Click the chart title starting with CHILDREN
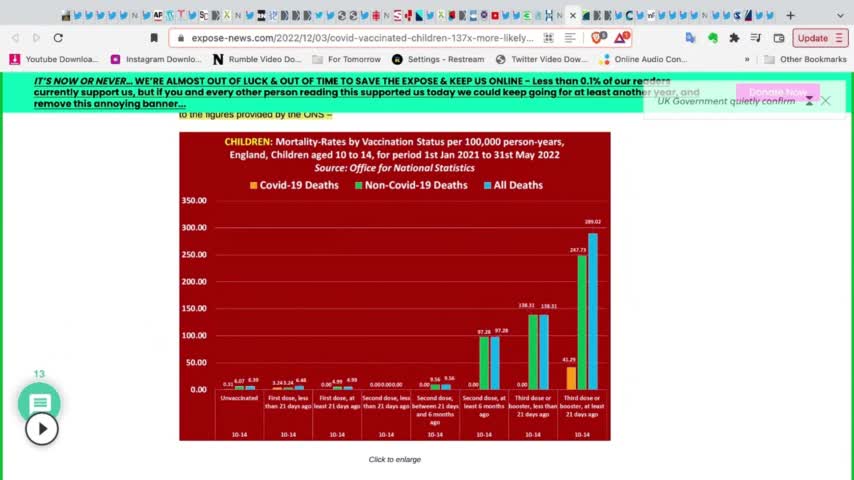 (x=394, y=148)
